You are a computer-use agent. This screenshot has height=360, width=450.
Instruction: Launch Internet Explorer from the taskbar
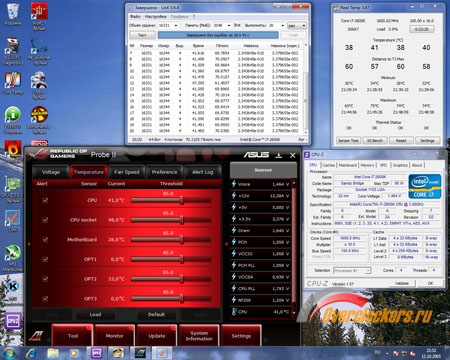31,353
